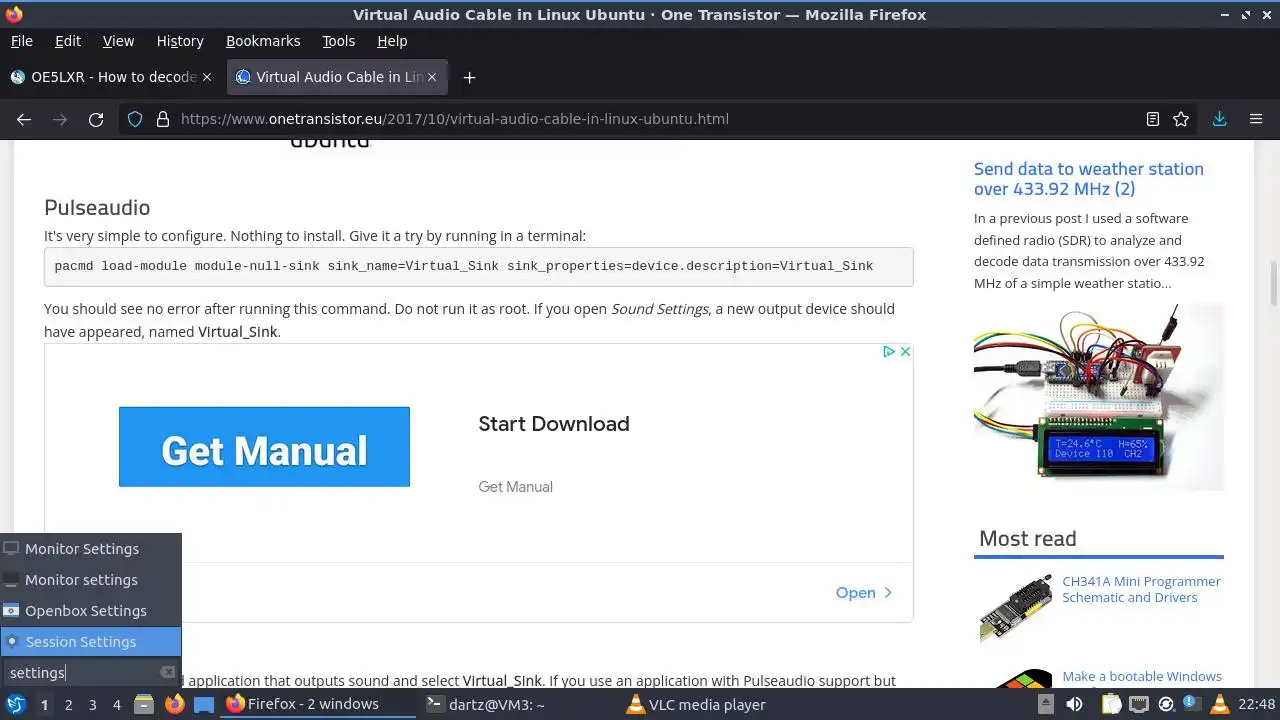Image resolution: width=1280 pixels, height=720 pixels.
Task: Click the VLC cone tray icon
Action: 1219,705
